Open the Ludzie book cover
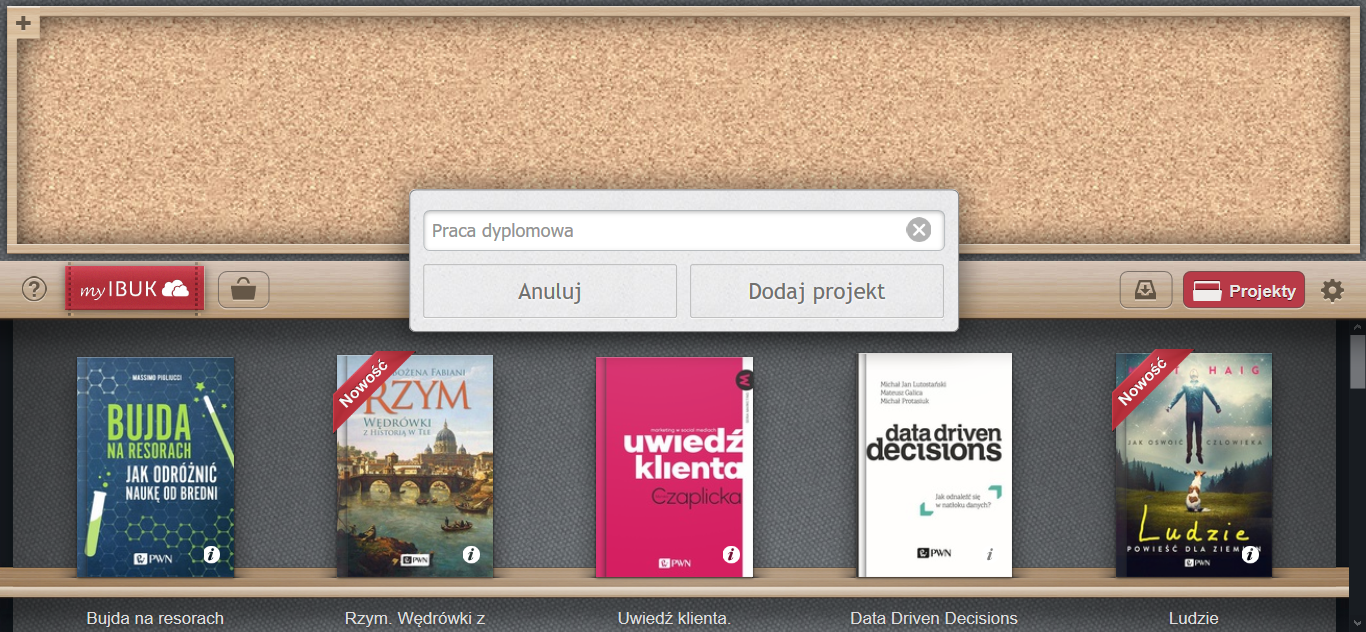The image size is (1366, 632). 1194,465
